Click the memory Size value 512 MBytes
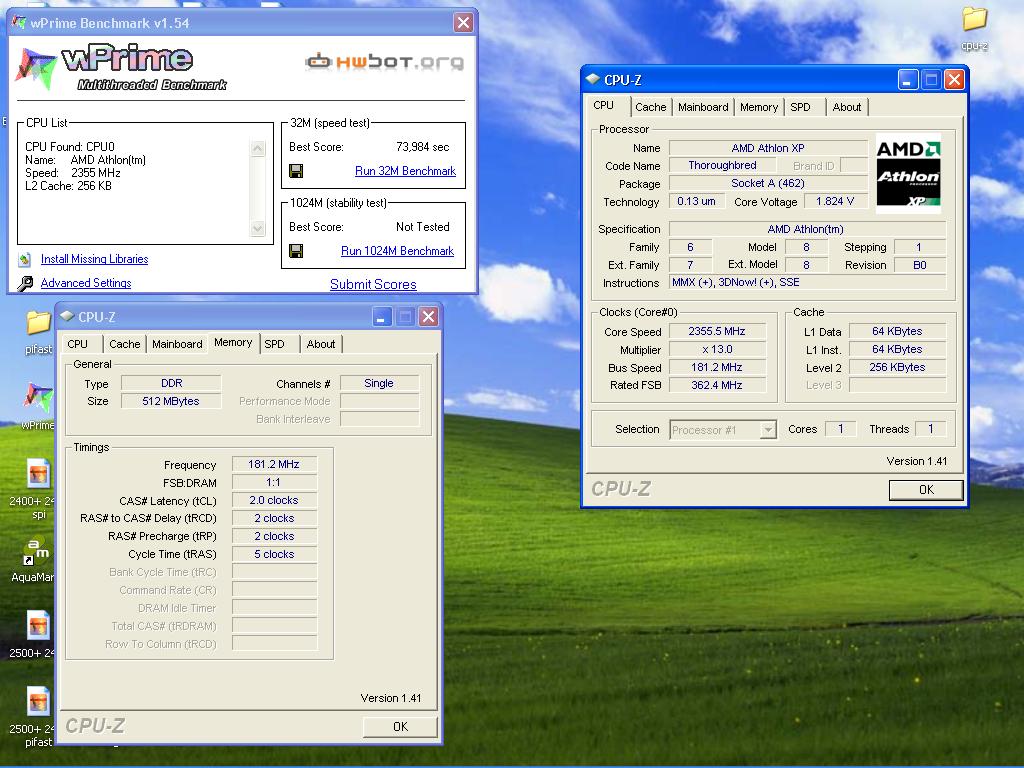The image size is (1024, 768). pyautogui.click(x=171, y=402)
